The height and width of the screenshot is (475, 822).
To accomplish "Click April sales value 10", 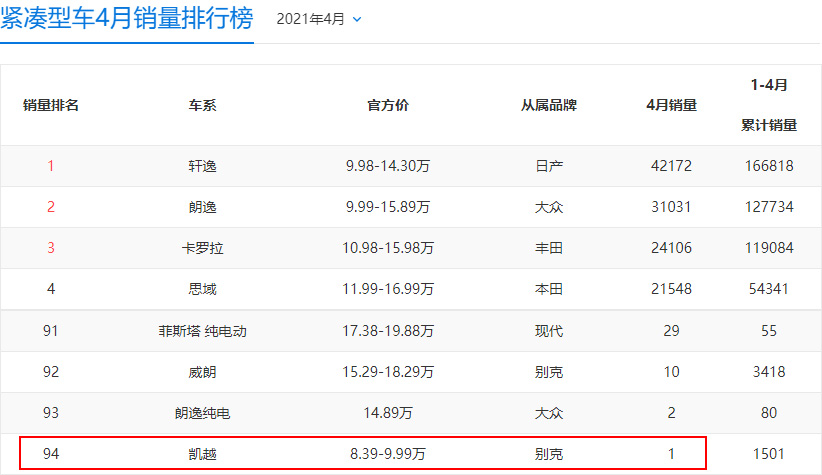I will [672, 372].
